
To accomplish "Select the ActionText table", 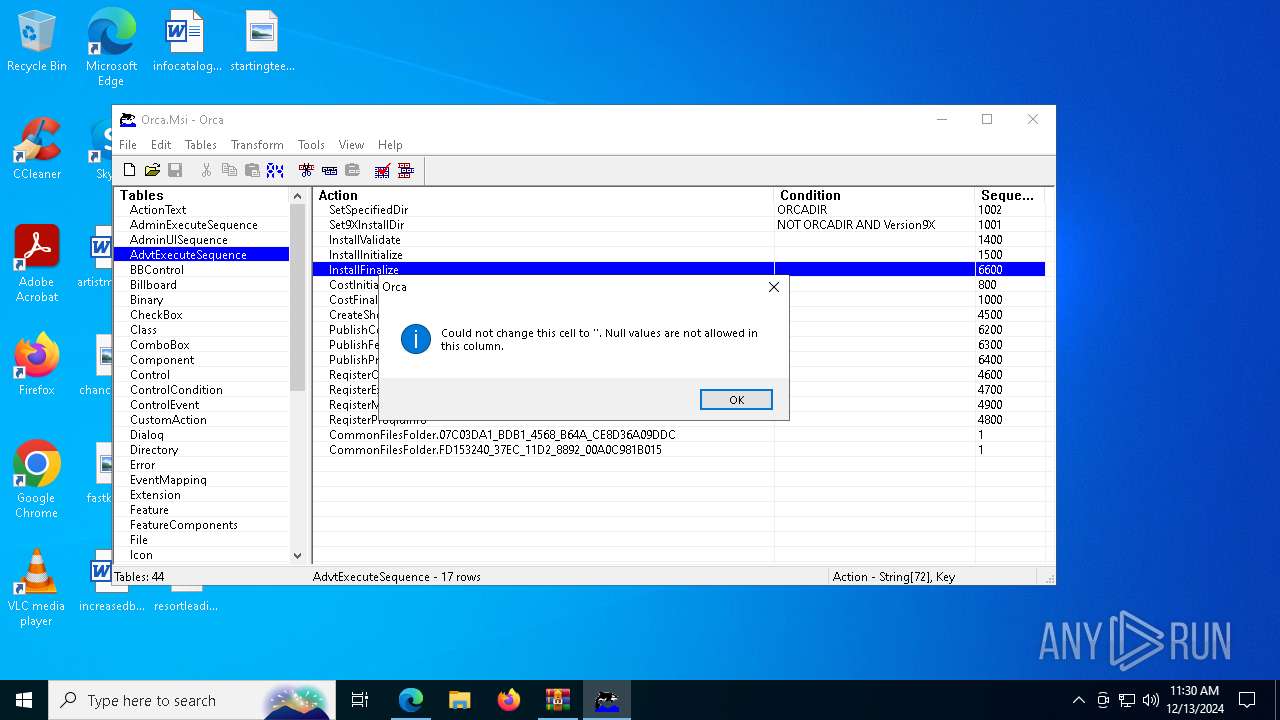I will [158, 210].
